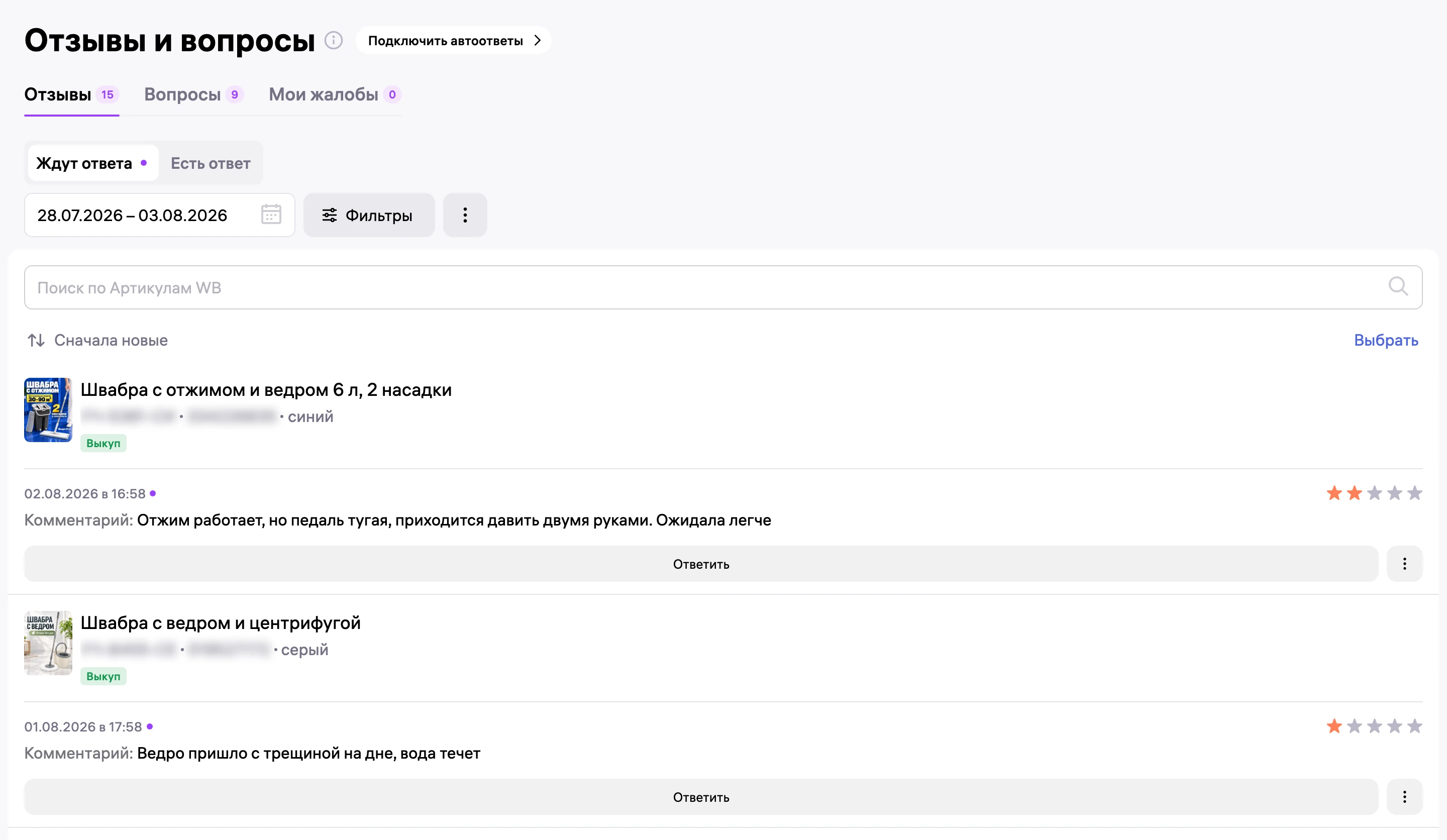Click the Выбрать link
The height and width of the screenshot is (840, 1447).
[x=1386, y=340]
